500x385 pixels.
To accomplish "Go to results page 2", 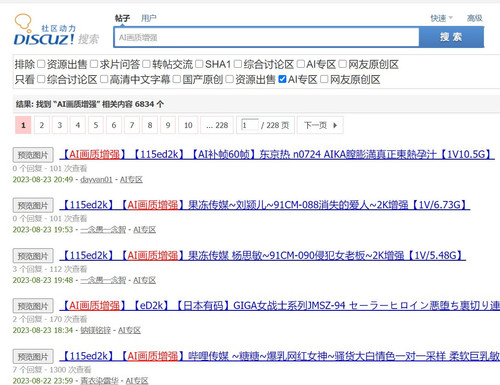I will point(42,125).
